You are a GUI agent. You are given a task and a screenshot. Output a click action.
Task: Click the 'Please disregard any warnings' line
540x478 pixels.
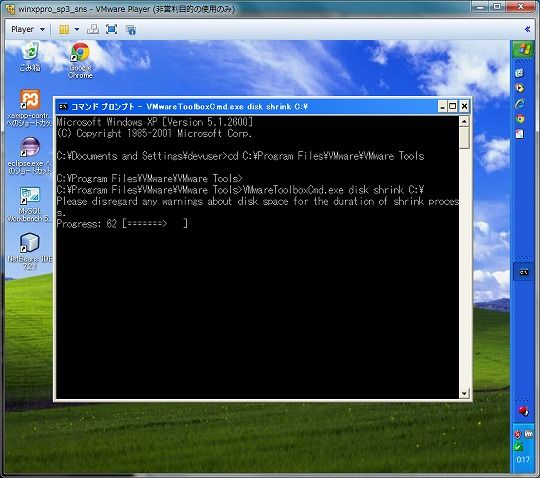tap(258, 201)
